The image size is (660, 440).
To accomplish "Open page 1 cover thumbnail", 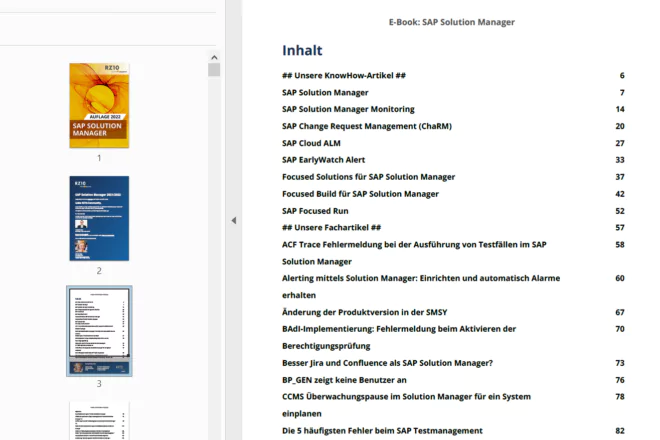I will (99, 105).
